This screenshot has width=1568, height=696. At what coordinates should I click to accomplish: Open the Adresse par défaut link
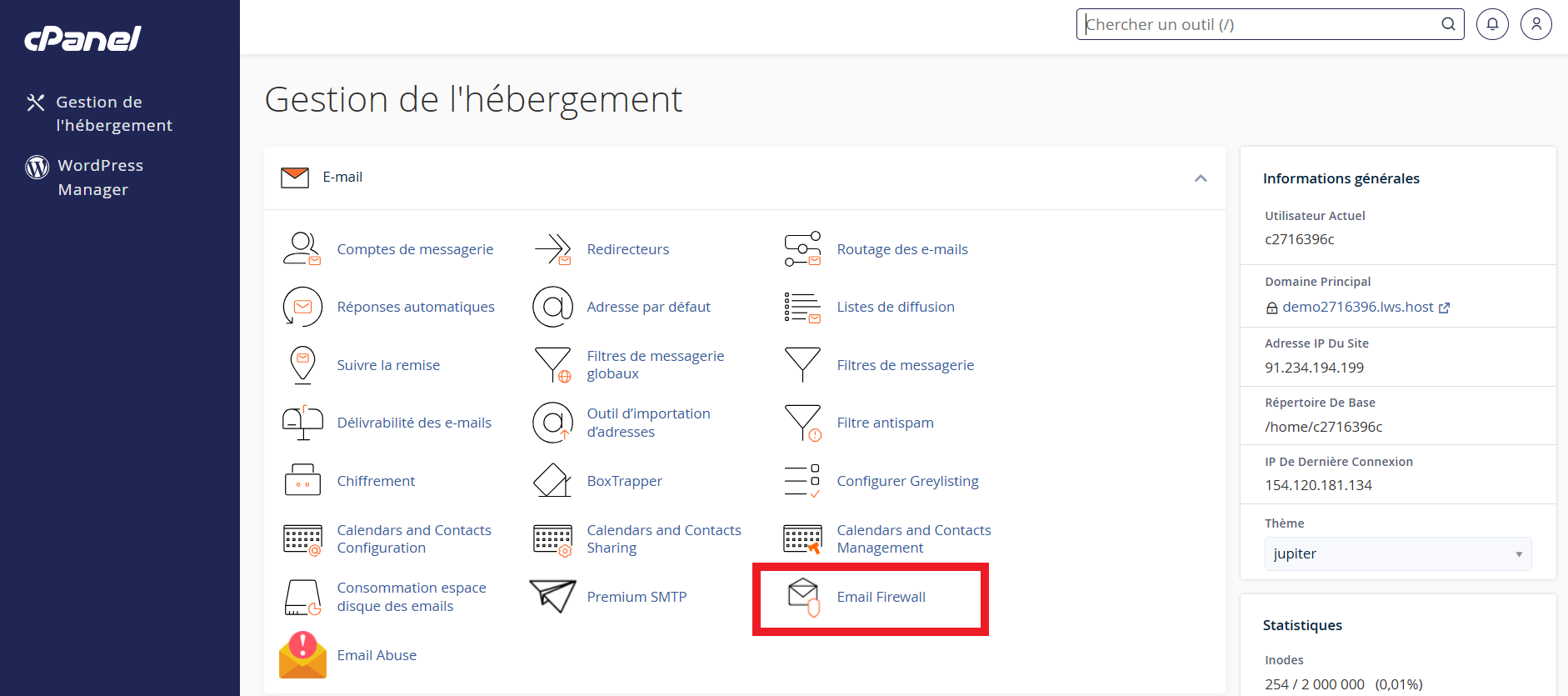(648, 307)
